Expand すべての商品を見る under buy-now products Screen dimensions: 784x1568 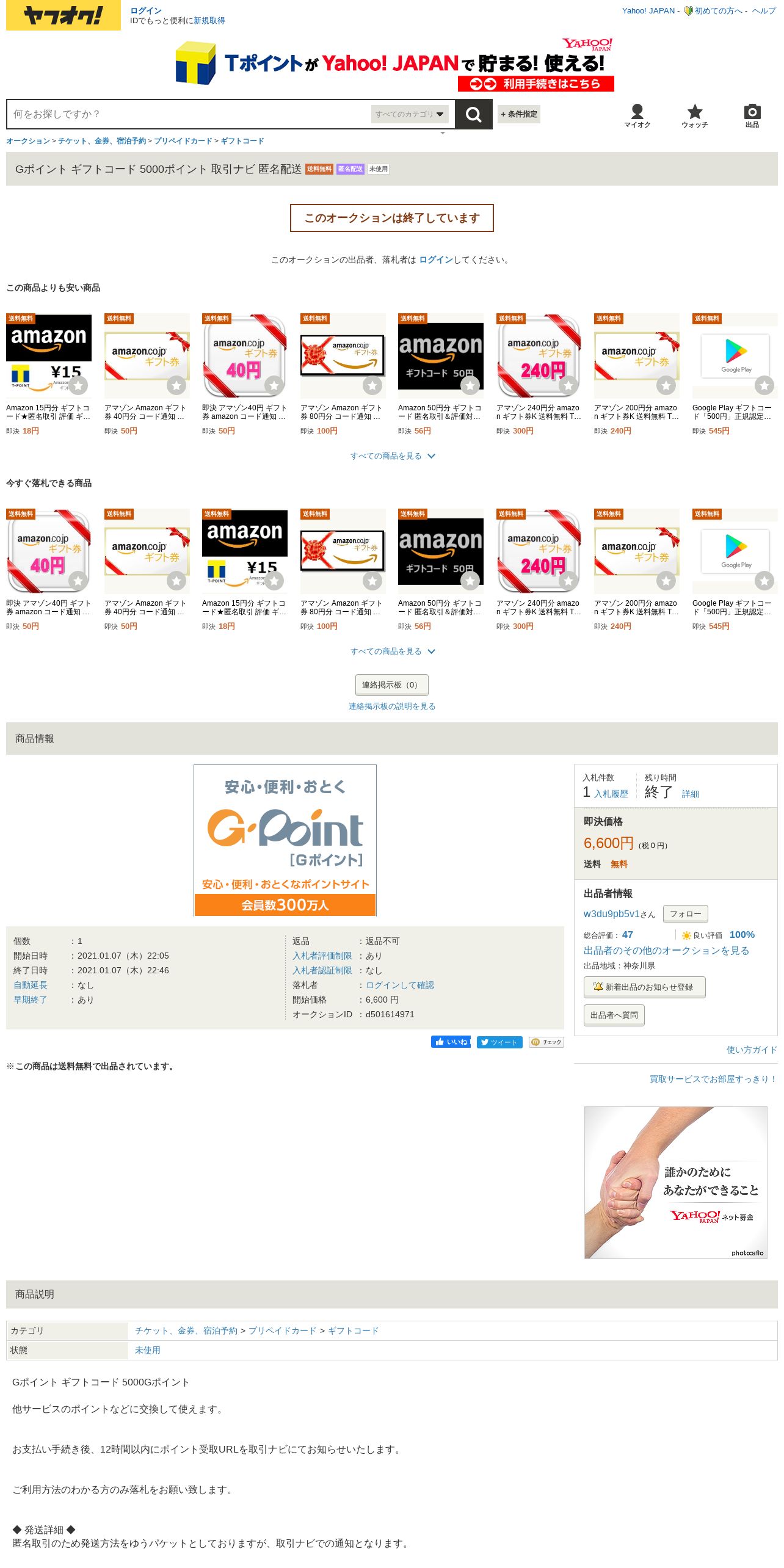tap(392, 652)
